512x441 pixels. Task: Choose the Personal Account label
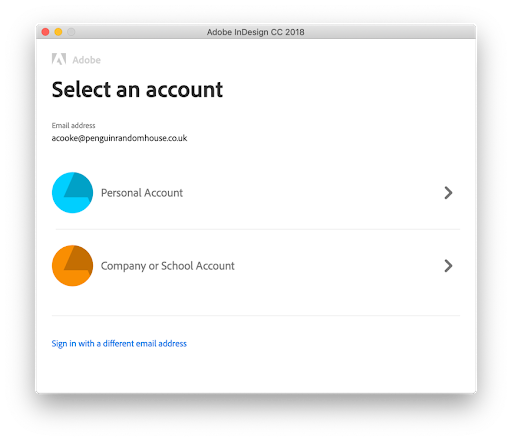click(x=142, y=193)
